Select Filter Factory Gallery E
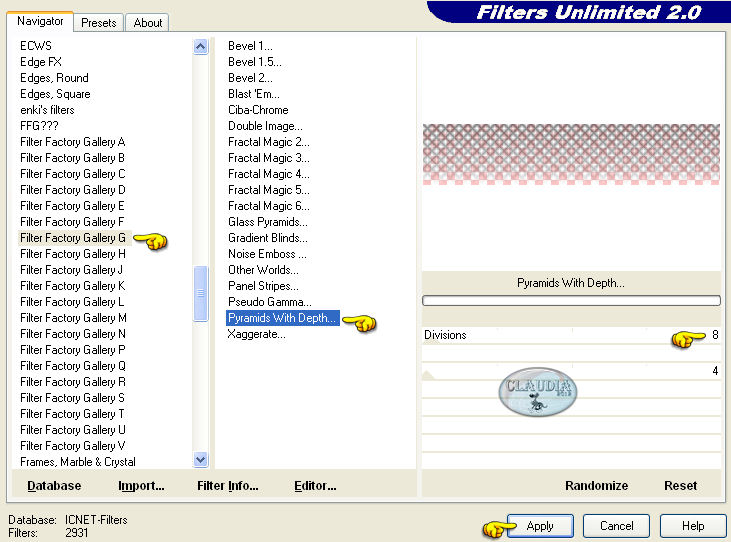The image size is (731, 542). pyautogui.click(x=72, y=206)
